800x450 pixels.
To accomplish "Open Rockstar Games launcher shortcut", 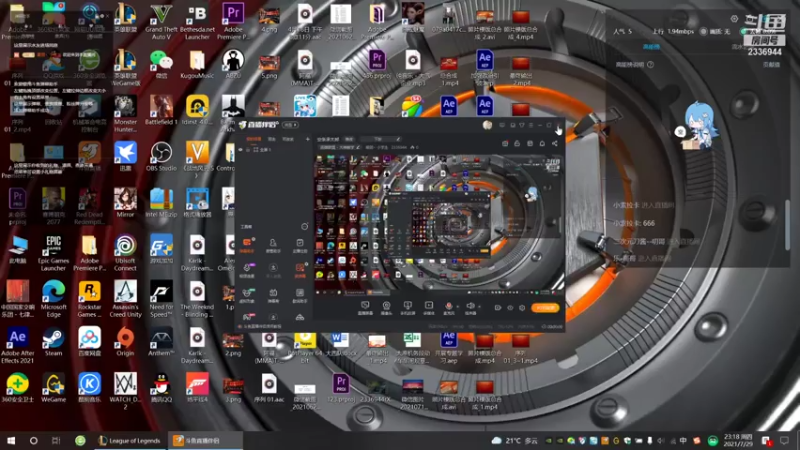I will click(x=89, y=299).
